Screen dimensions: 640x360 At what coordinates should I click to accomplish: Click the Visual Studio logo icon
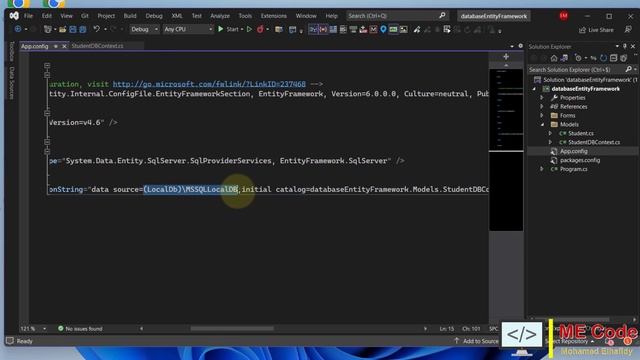click(x=14, y=16)
